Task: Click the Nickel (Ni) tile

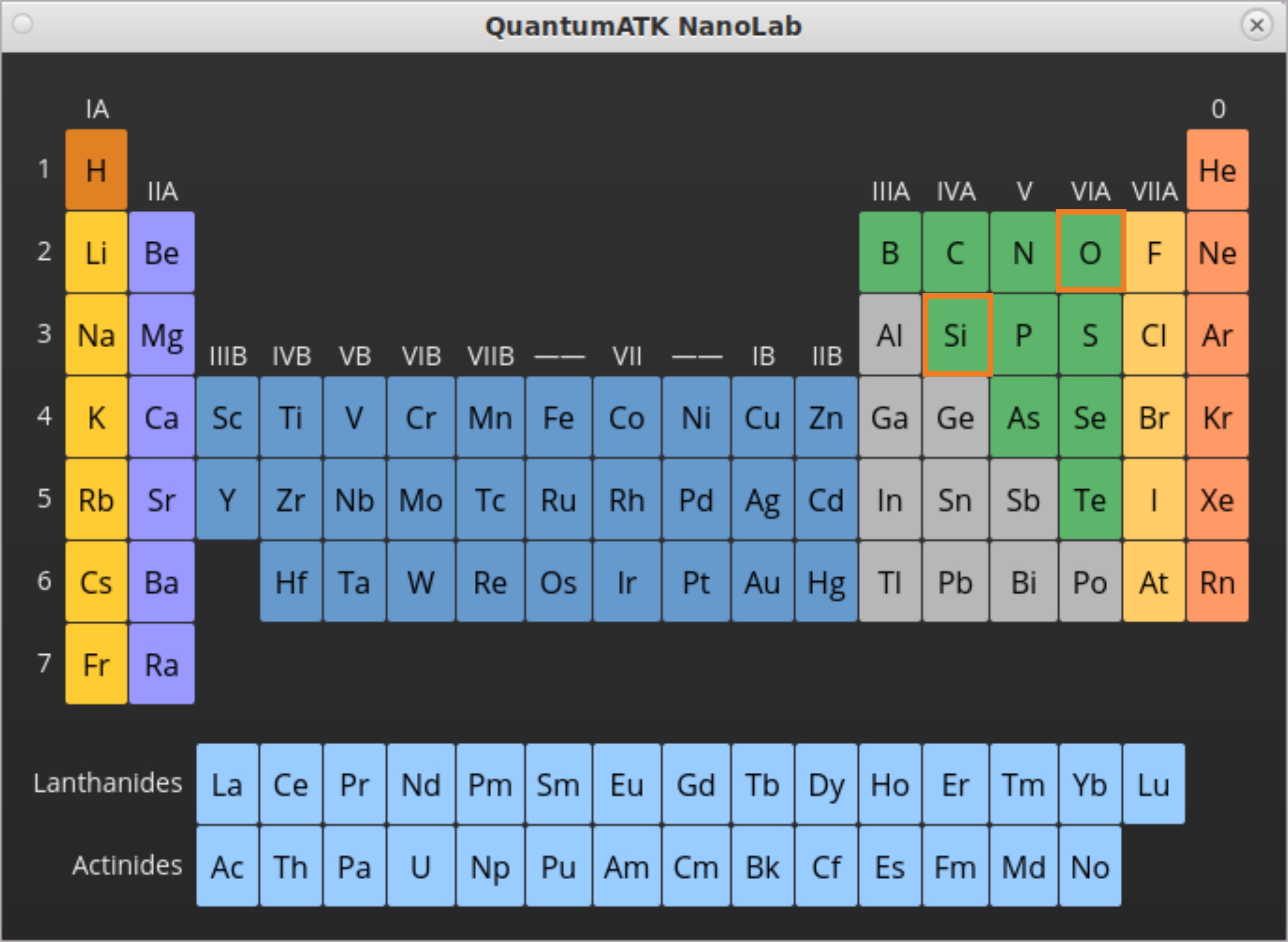Action: 696,417
